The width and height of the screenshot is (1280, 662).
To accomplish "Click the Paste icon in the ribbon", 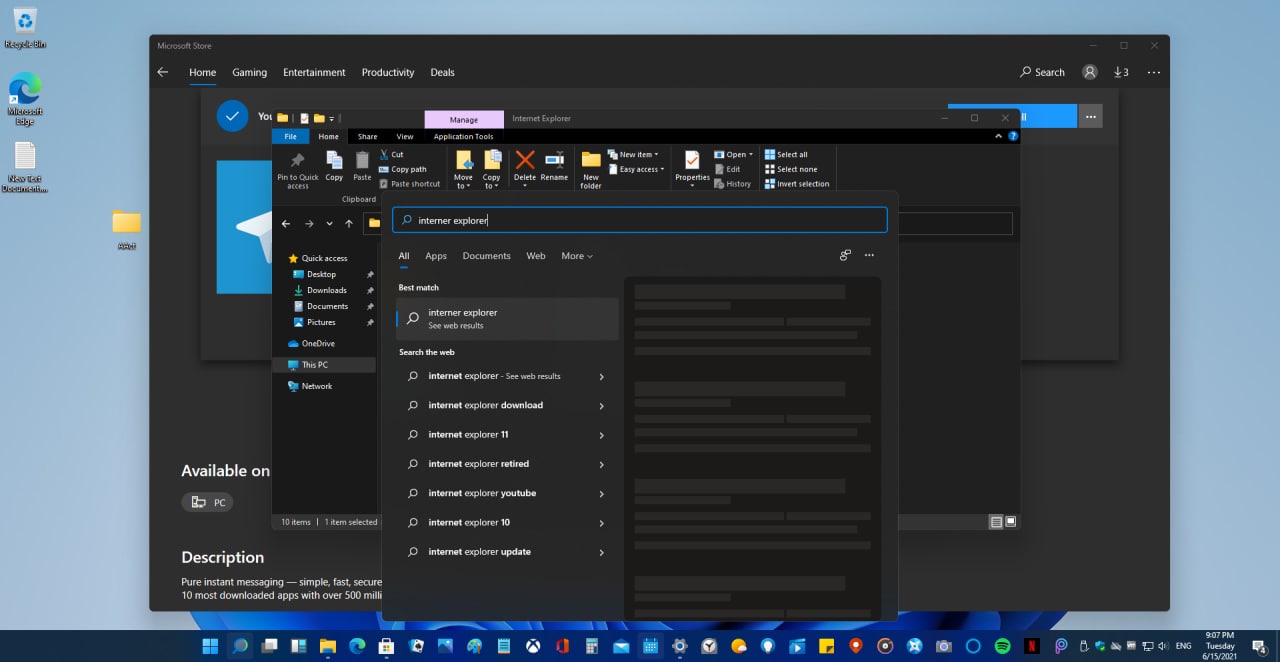I will [362, 166].
